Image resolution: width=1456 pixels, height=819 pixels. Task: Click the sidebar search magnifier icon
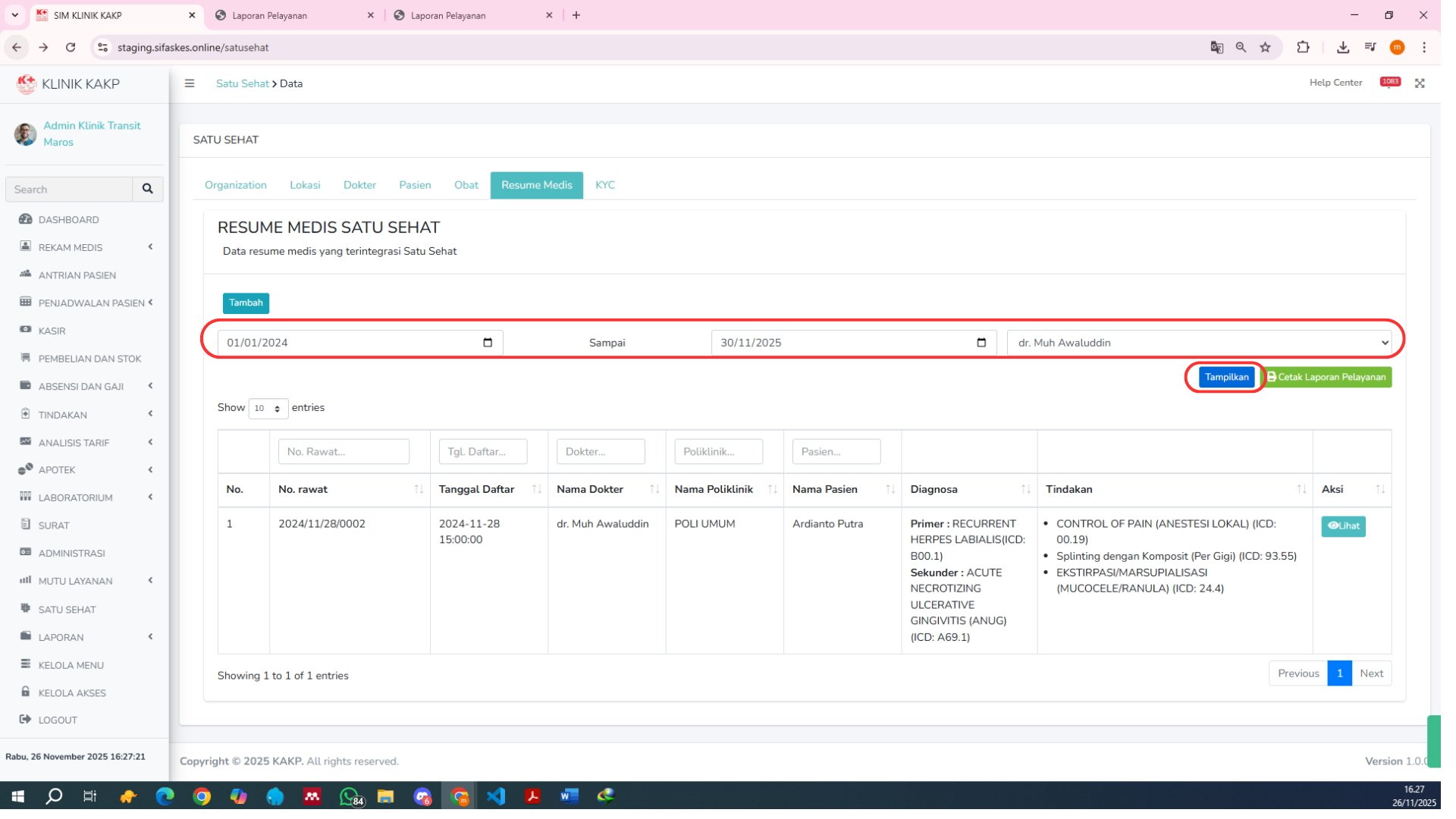point(148,190)
